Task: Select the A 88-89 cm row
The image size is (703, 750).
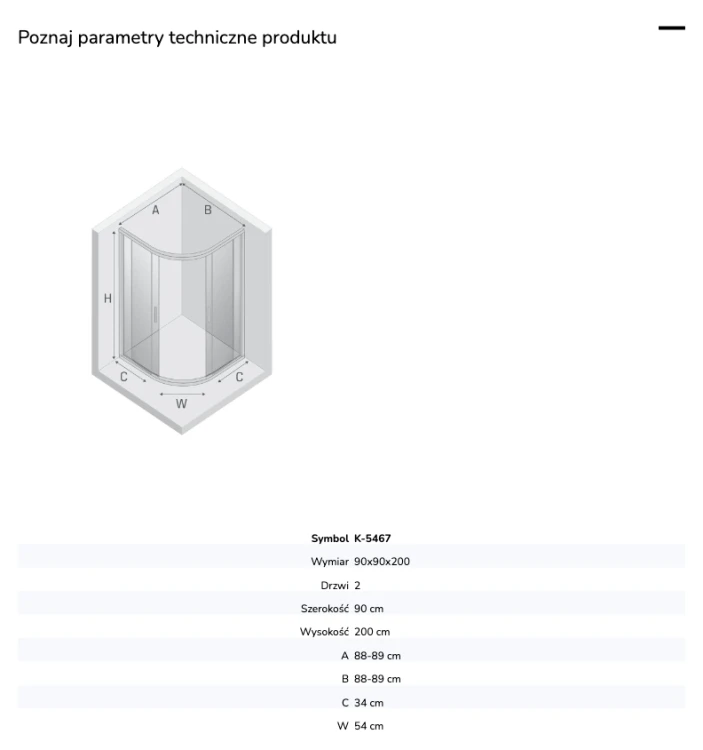Action: click(352, 655)
